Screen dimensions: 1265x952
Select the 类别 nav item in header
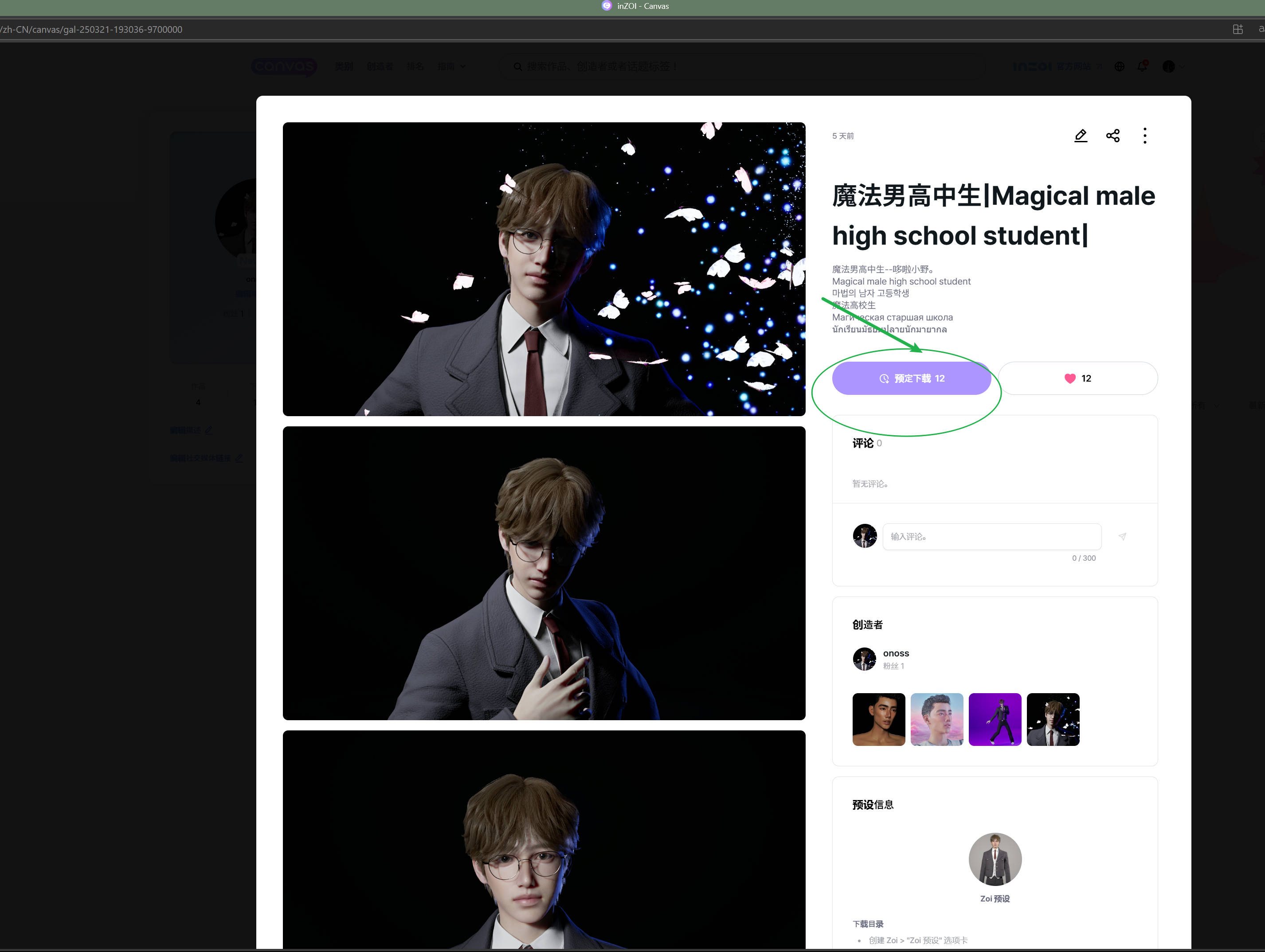pos(344,66)
